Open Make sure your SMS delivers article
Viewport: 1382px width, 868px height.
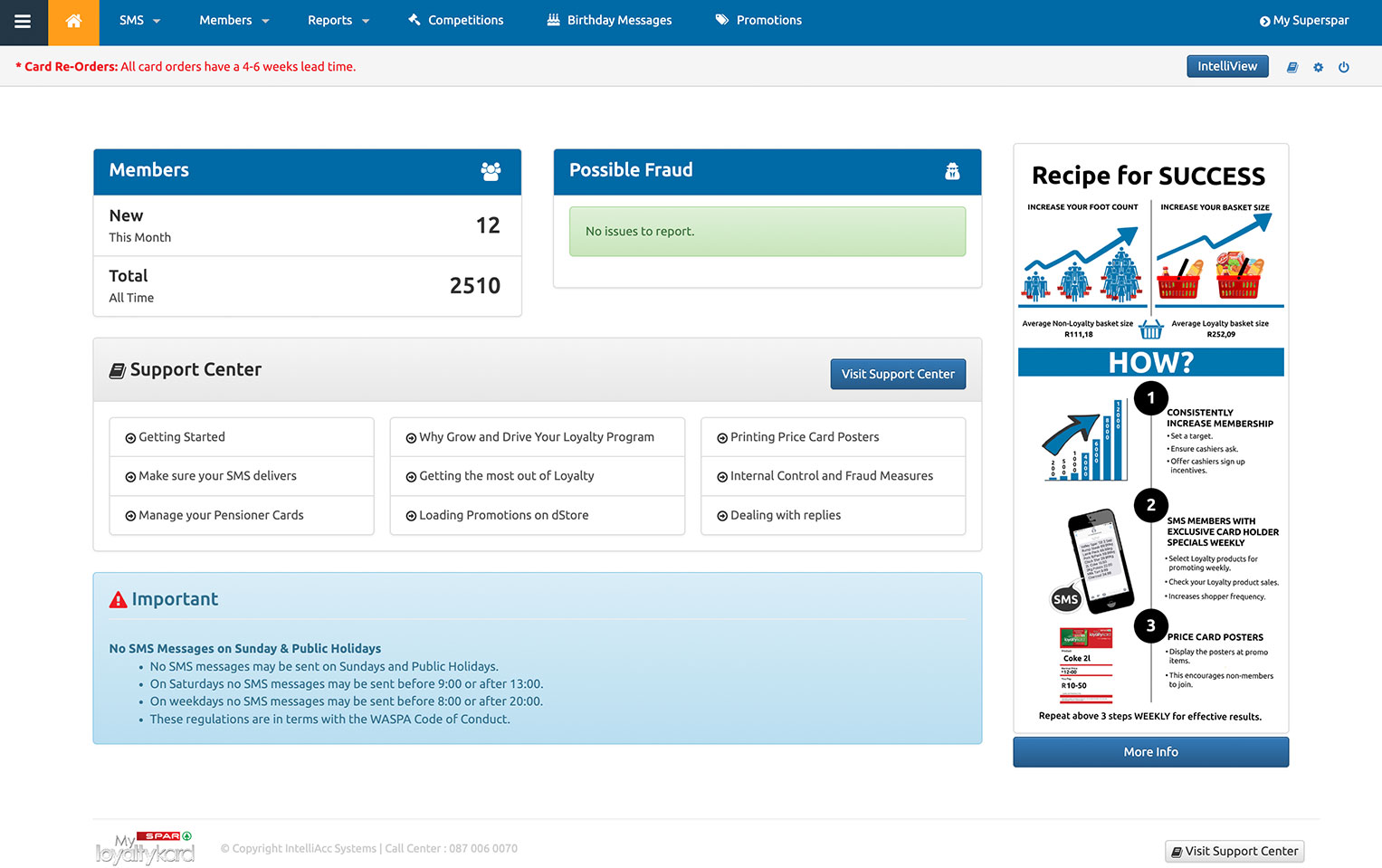[x=242, y=476]
